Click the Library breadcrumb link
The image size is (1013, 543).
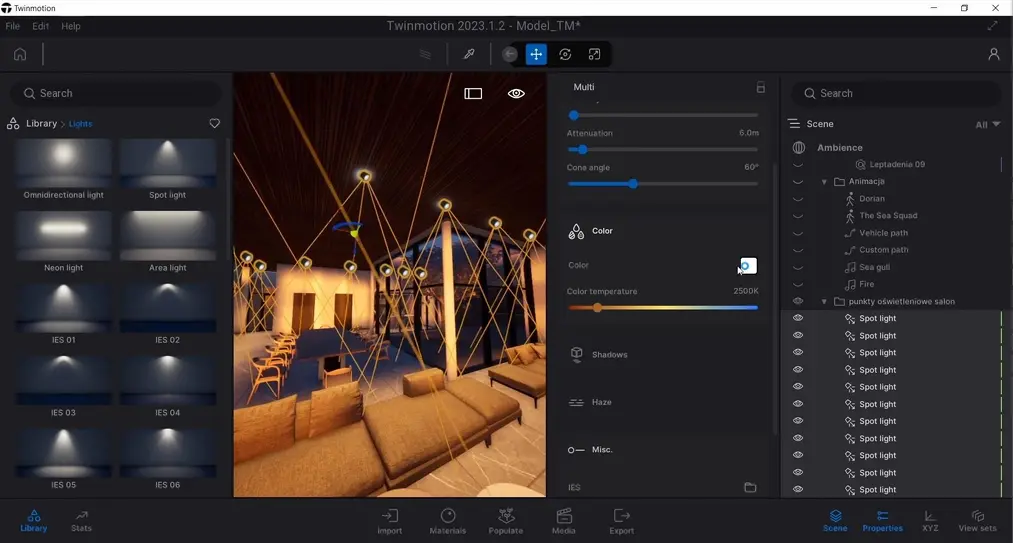pyautogui.click(x=41, y=123)
